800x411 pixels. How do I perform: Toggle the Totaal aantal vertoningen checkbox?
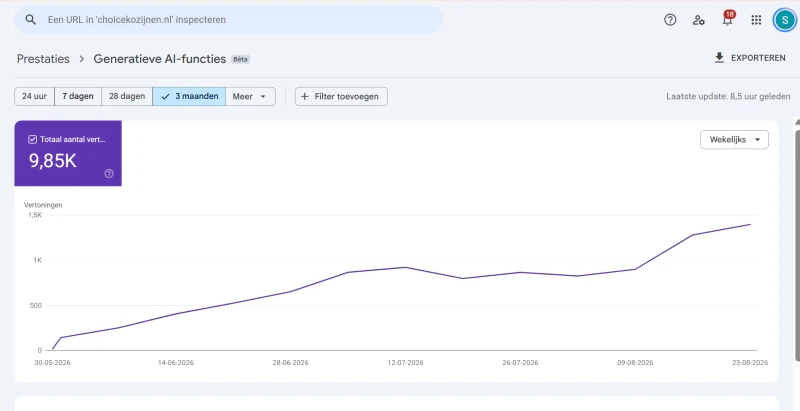point(33,139)
